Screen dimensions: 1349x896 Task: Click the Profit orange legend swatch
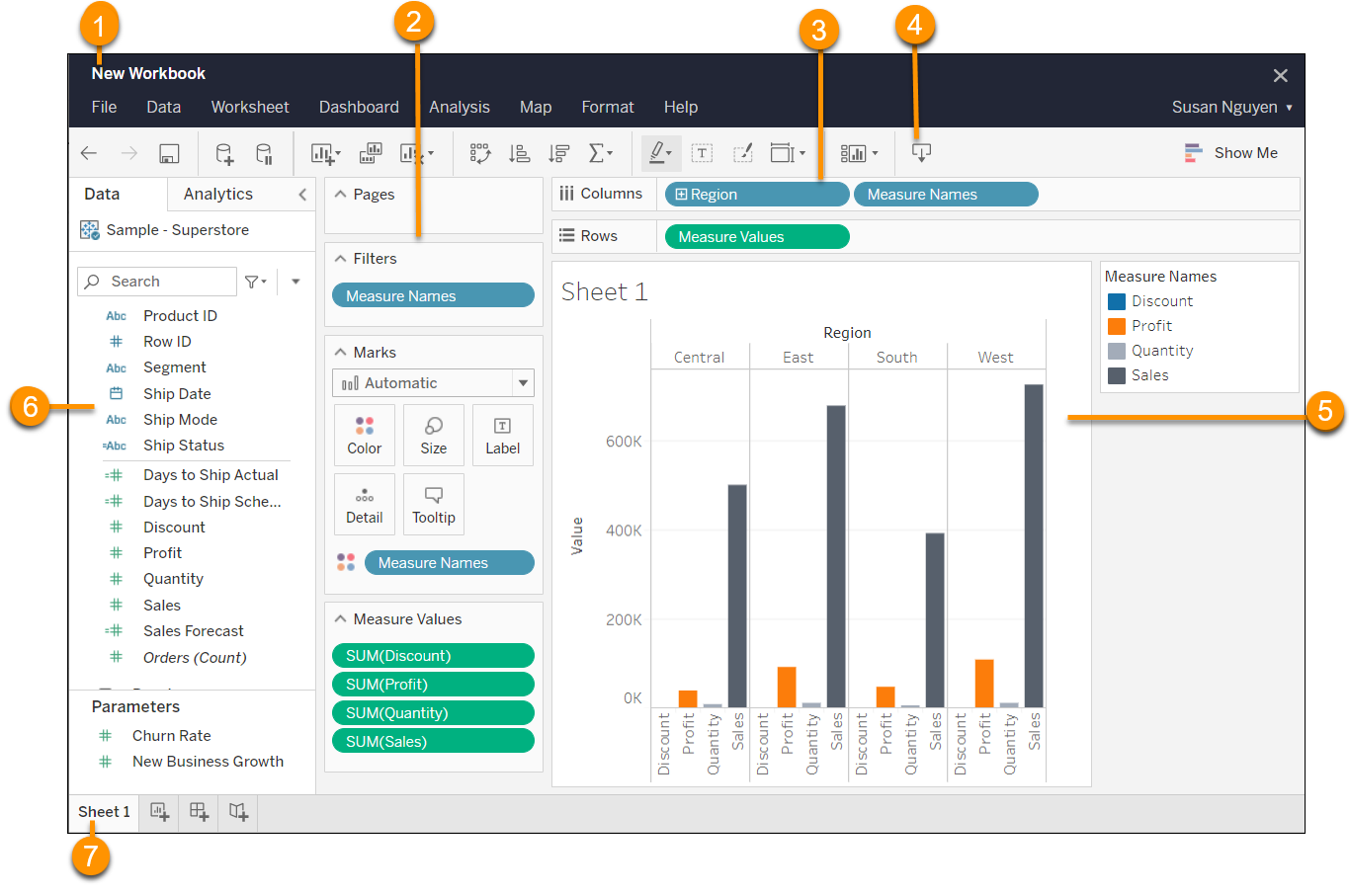pyautogui.click(x=1117, y=326)
